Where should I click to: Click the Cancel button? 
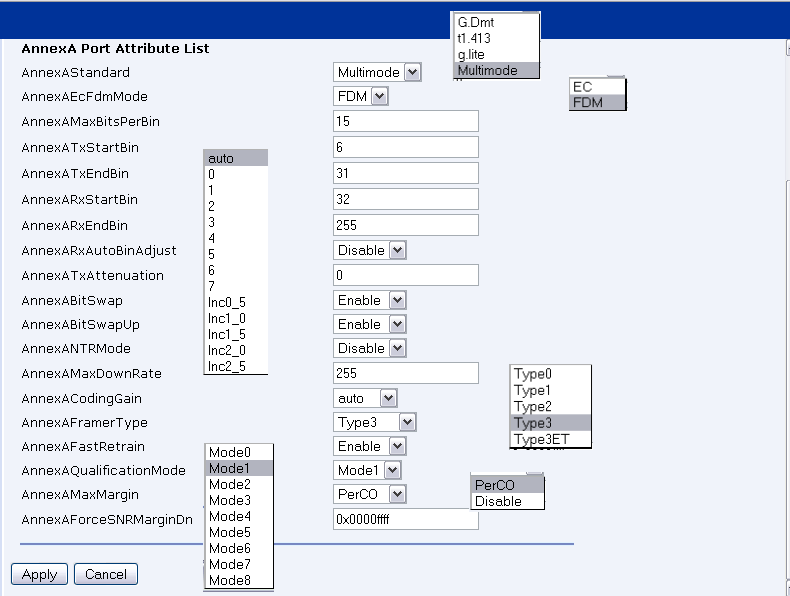(106, 574)
